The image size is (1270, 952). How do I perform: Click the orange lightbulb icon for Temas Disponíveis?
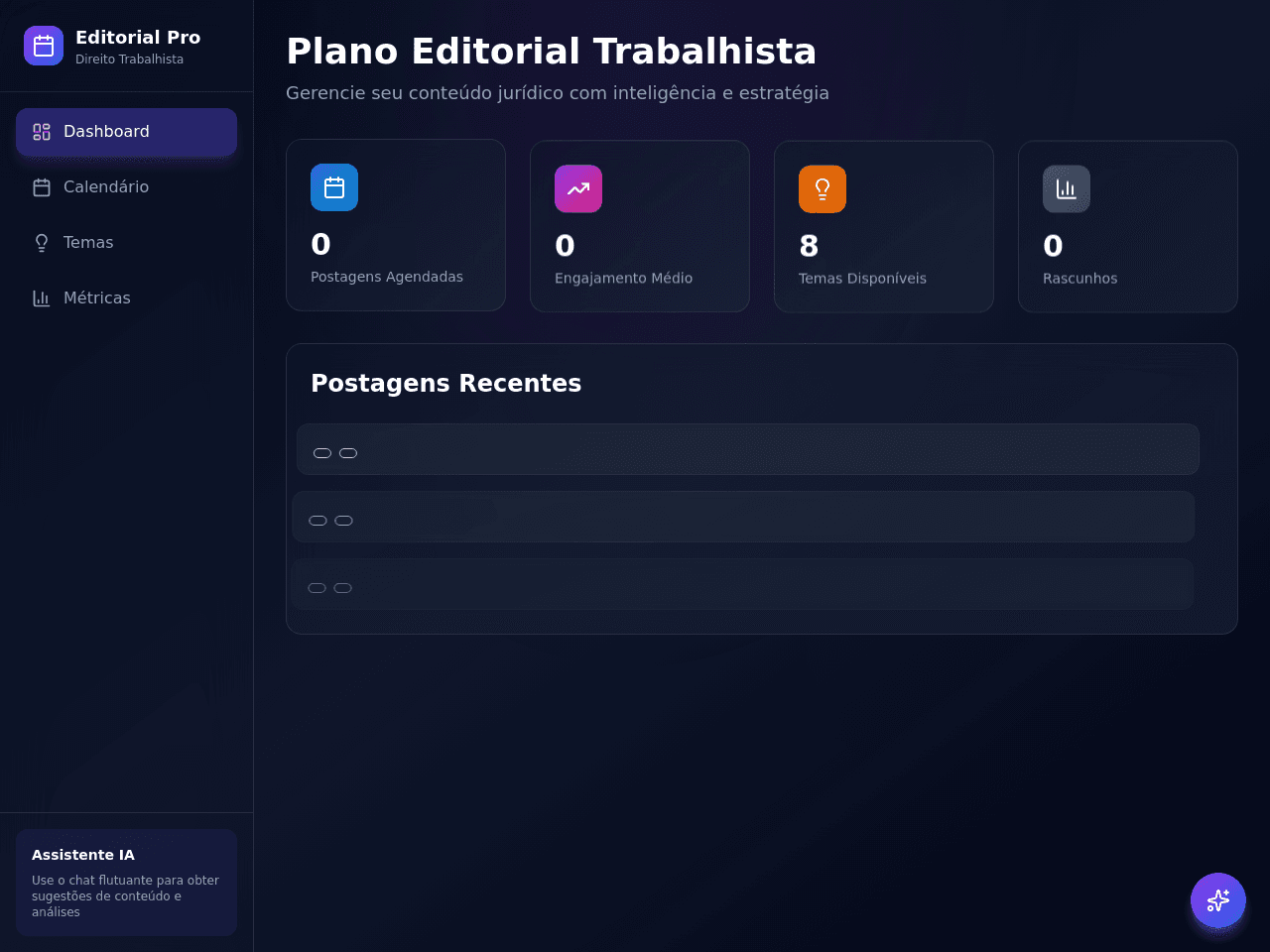(x=823, y=189)
